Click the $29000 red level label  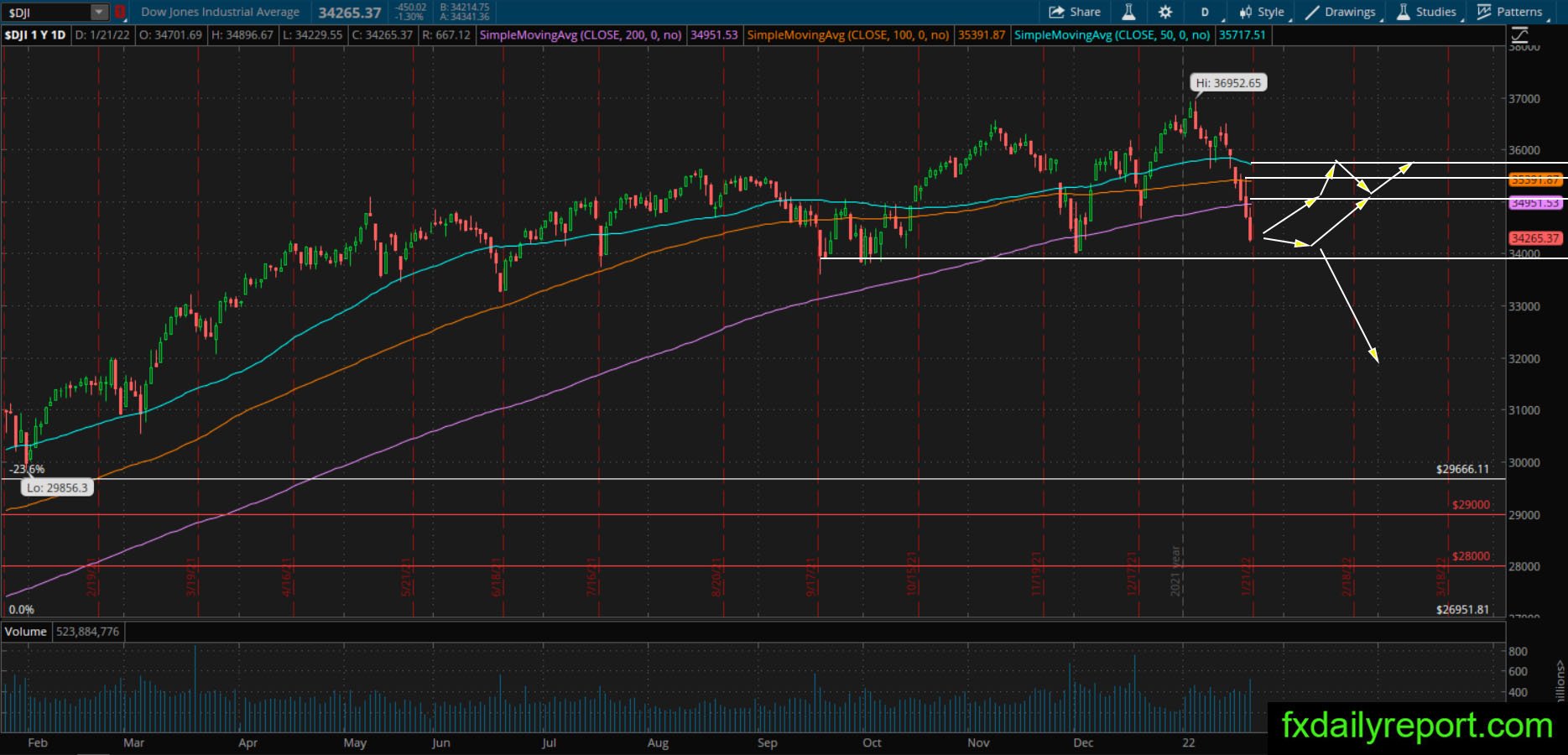pos(1471,505)
